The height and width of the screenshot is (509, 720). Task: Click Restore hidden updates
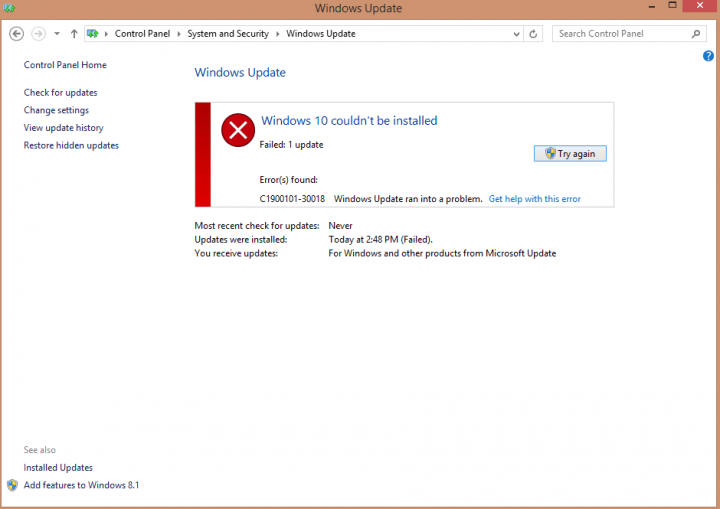71,145
